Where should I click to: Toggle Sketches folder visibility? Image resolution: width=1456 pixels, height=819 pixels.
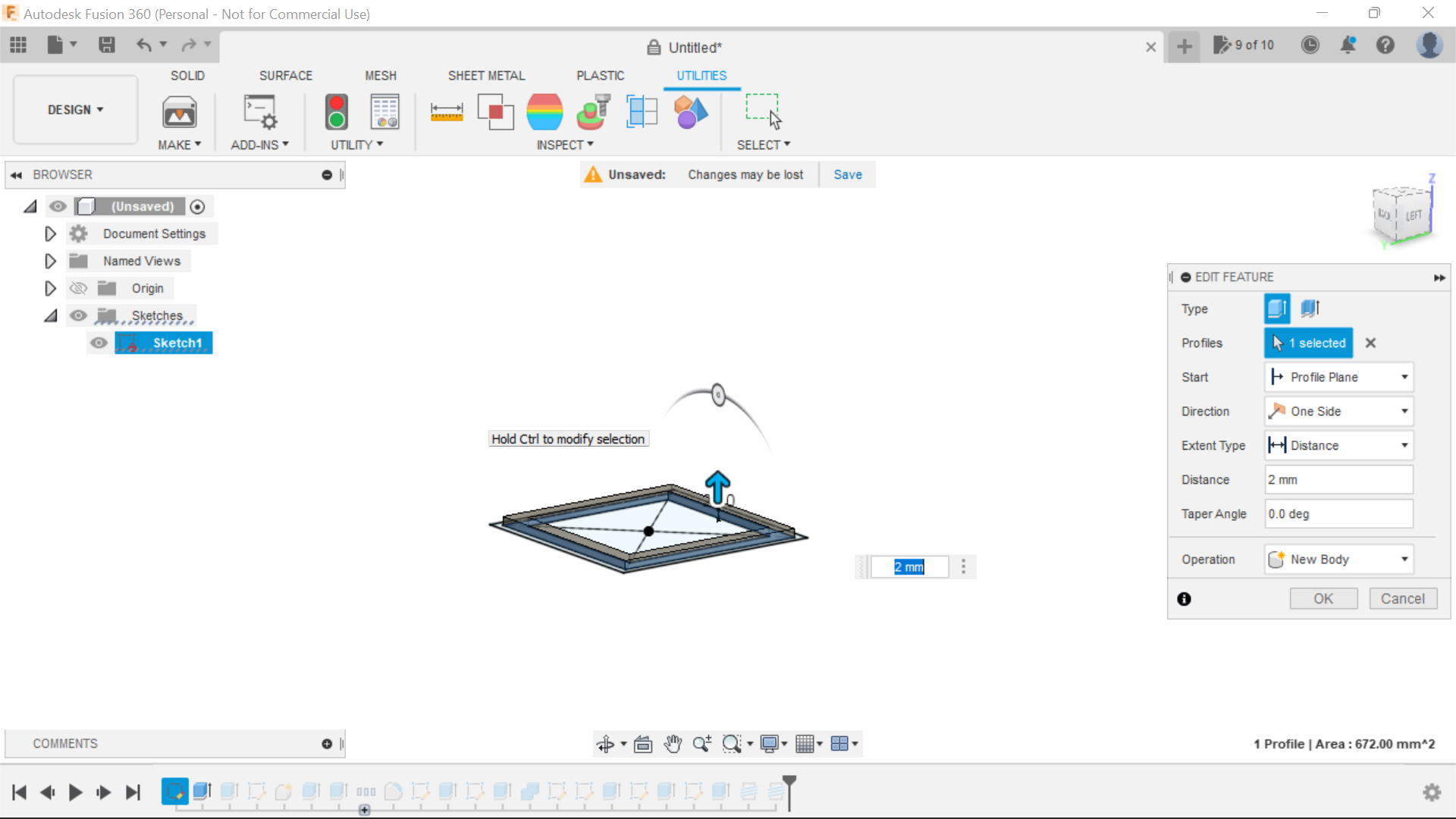[x=78, y=315]
